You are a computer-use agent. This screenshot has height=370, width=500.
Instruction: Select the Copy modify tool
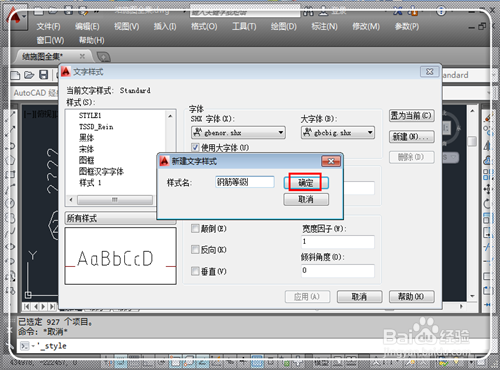point(488,131)
